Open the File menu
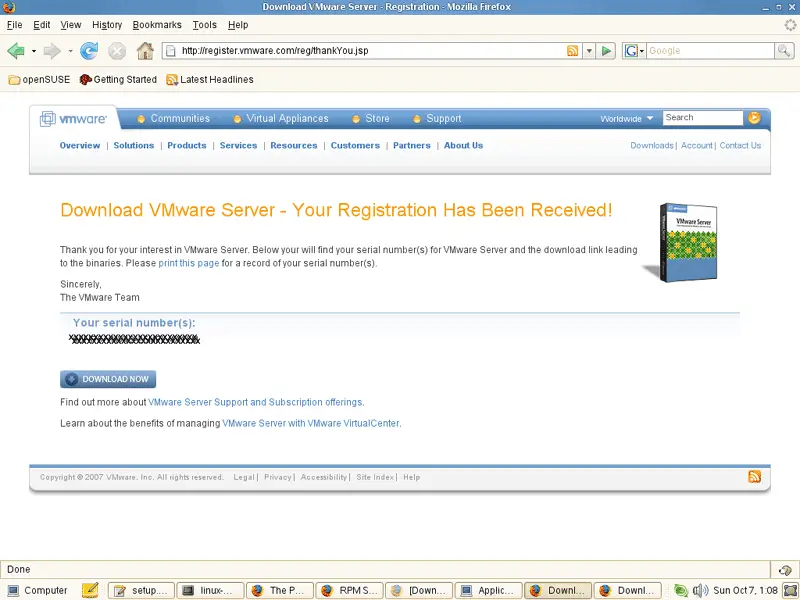 pos(14,24)
